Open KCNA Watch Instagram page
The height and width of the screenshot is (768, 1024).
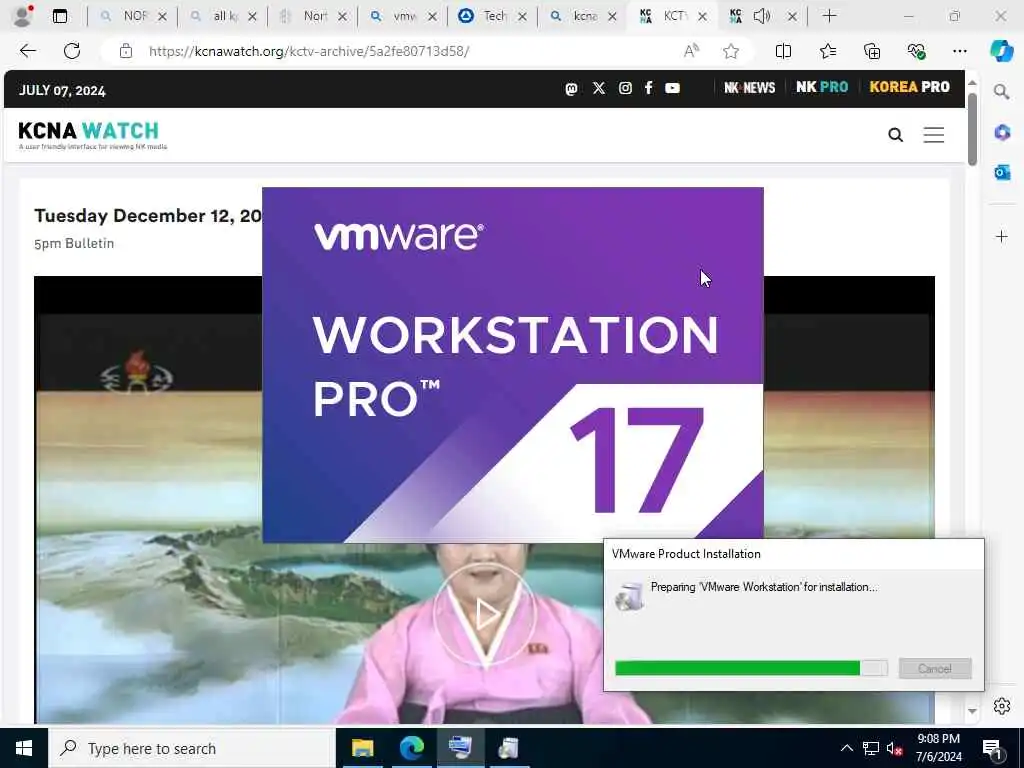625,88
